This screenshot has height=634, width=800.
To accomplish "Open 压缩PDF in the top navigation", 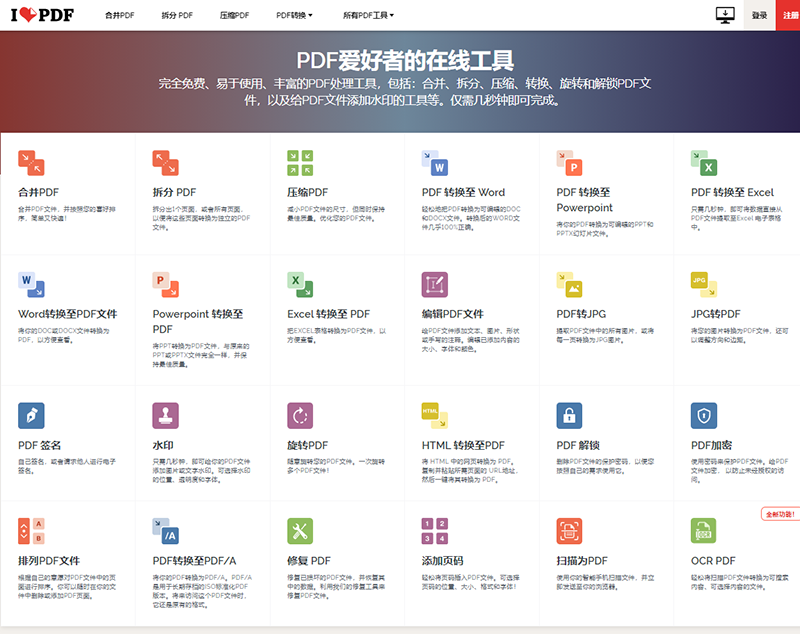I will [235, 15].
